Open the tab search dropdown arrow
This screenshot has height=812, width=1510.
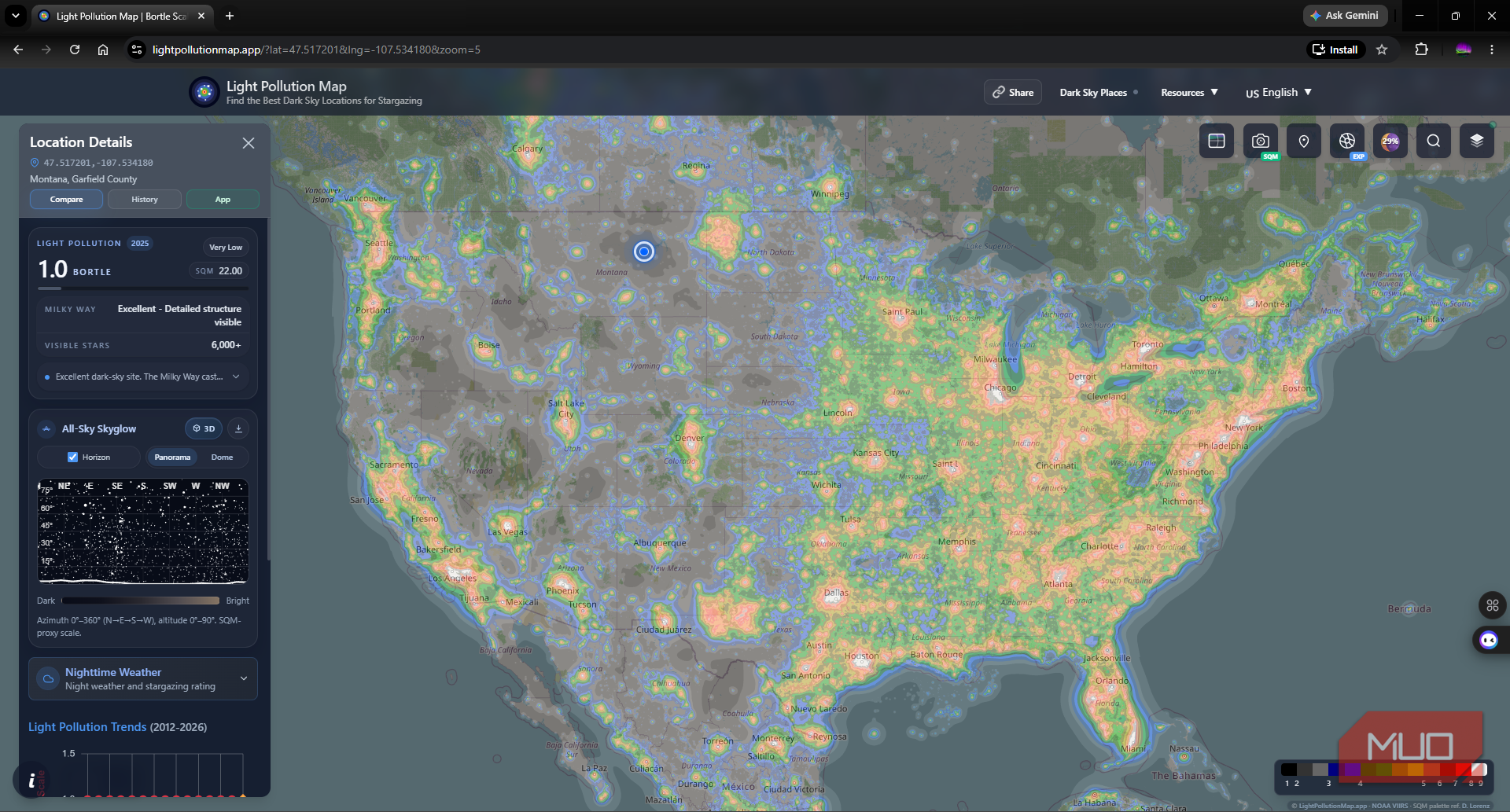click(x=16, y=16)
